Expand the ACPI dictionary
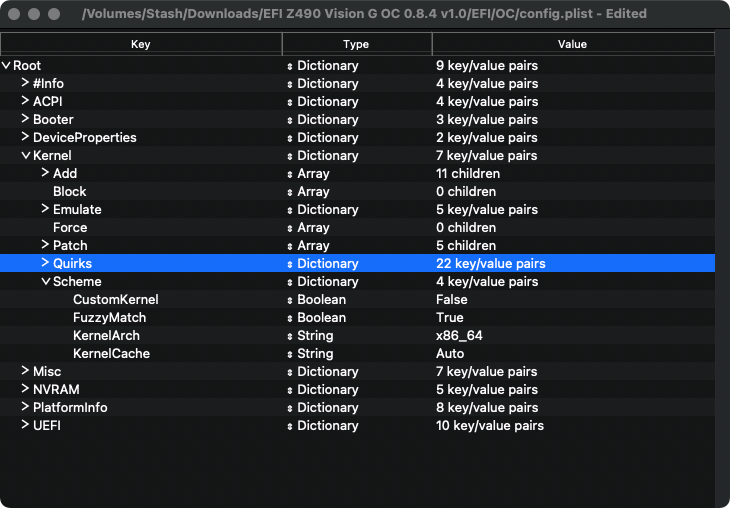Image resolution: width=730 pixels, height=508 pixels. pyautogui.click(x=25, y=101)
